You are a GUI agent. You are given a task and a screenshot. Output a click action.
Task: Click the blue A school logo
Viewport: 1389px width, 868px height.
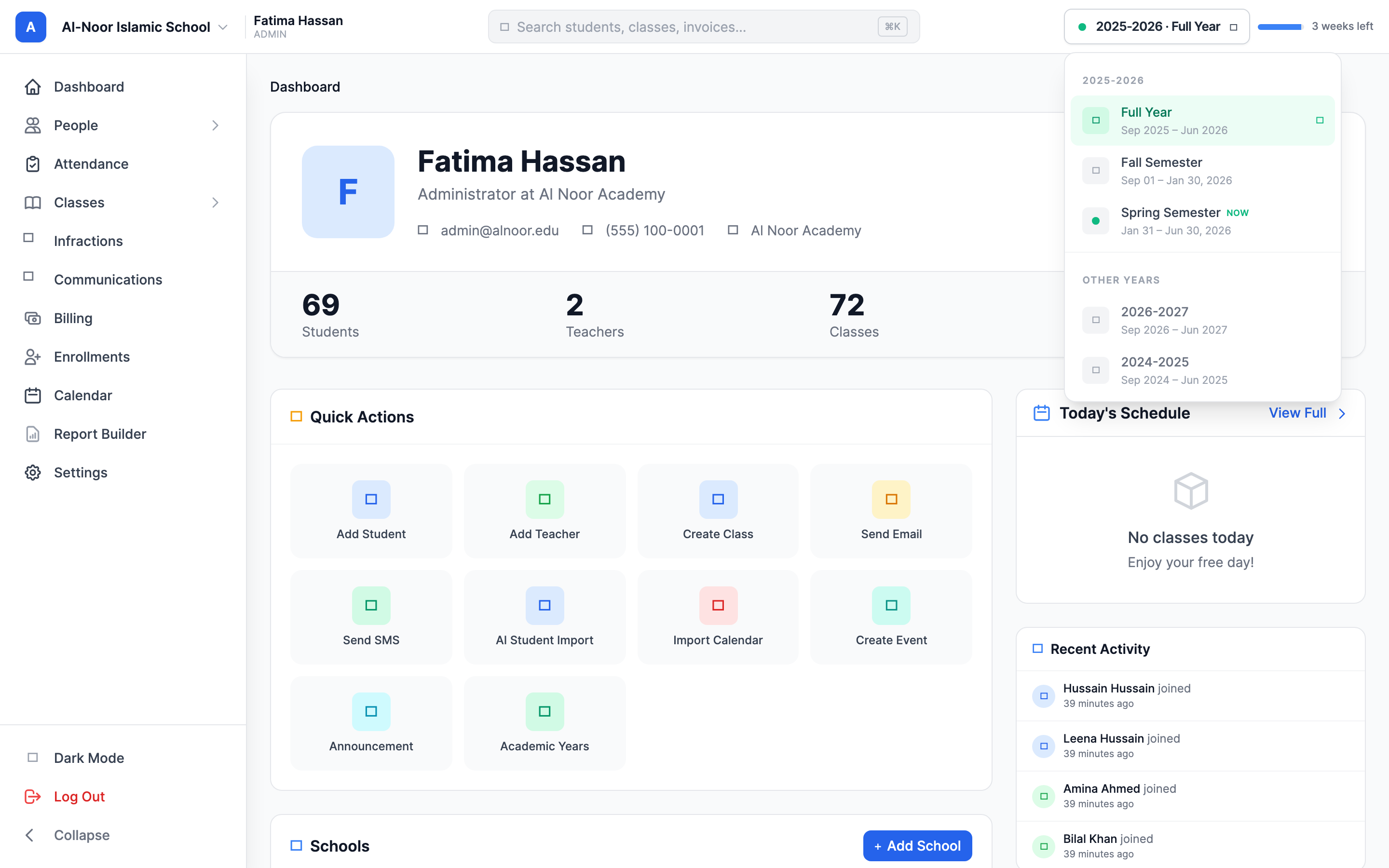click(31, 27)
